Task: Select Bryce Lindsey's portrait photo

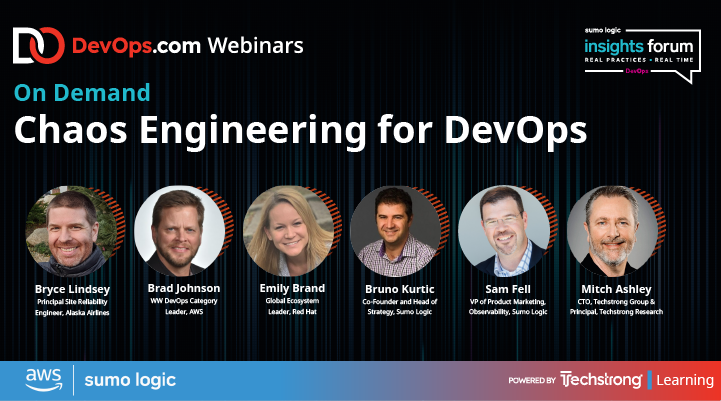Action: pos(71,231)
